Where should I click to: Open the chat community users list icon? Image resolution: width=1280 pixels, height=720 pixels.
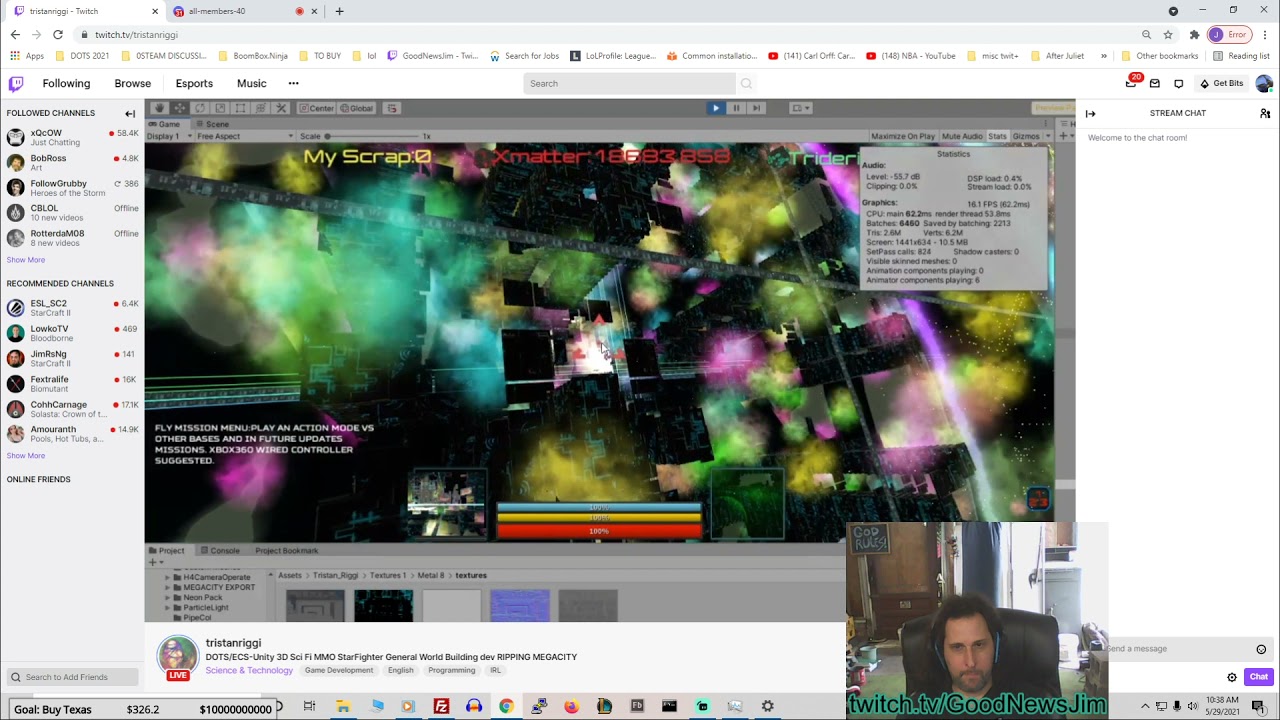(x=1265, y=114)
